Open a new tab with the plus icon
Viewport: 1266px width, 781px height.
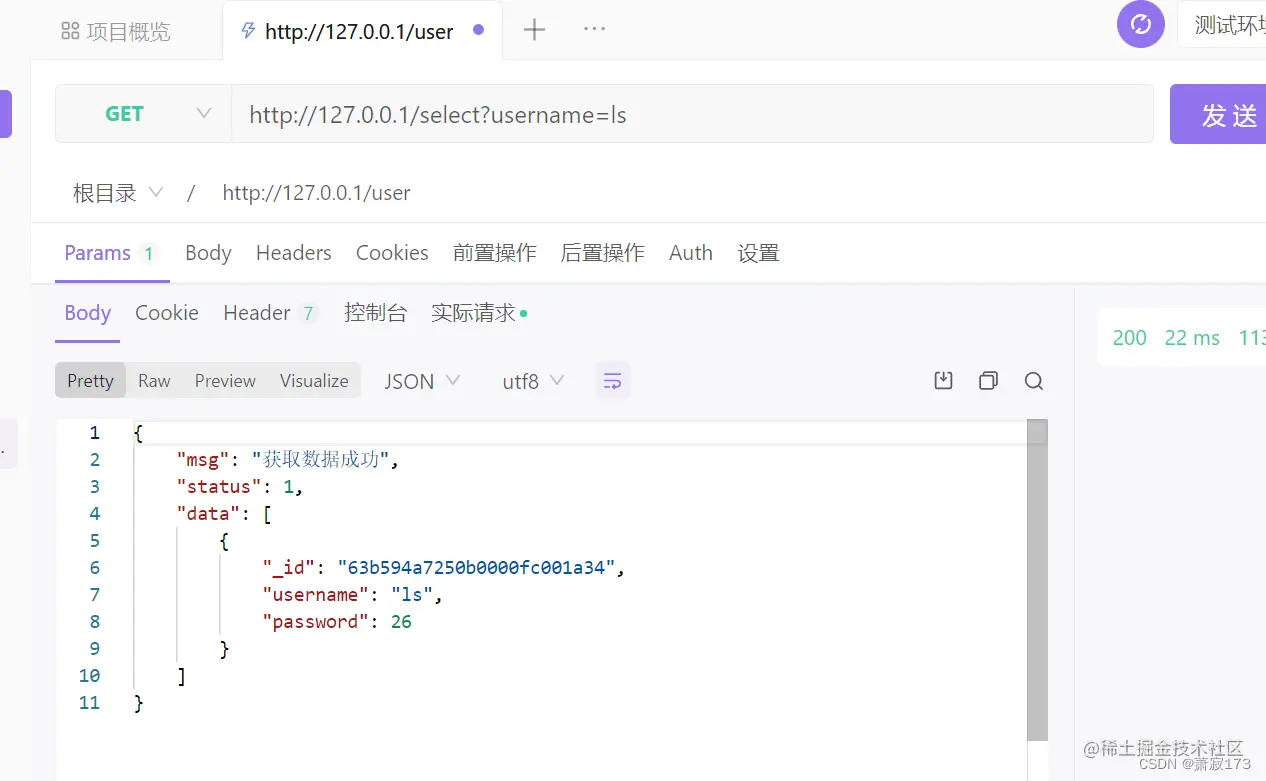pos(535,30)
